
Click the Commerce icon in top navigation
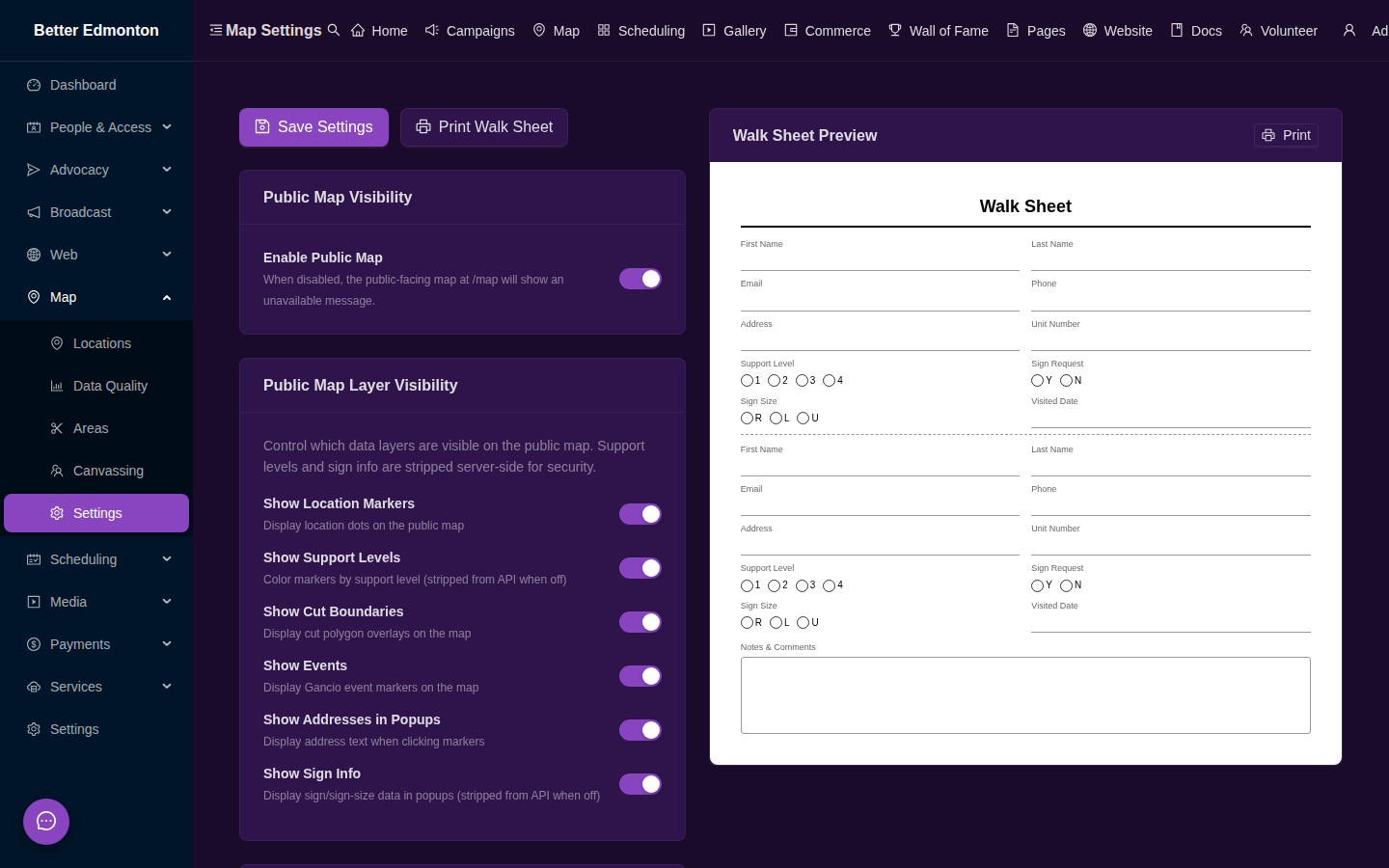(x=791, y=30)
